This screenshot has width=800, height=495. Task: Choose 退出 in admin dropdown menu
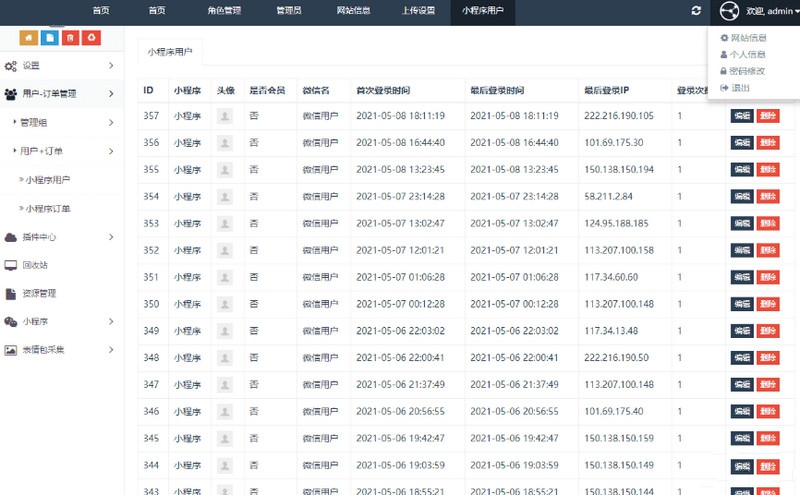[735, 88]
